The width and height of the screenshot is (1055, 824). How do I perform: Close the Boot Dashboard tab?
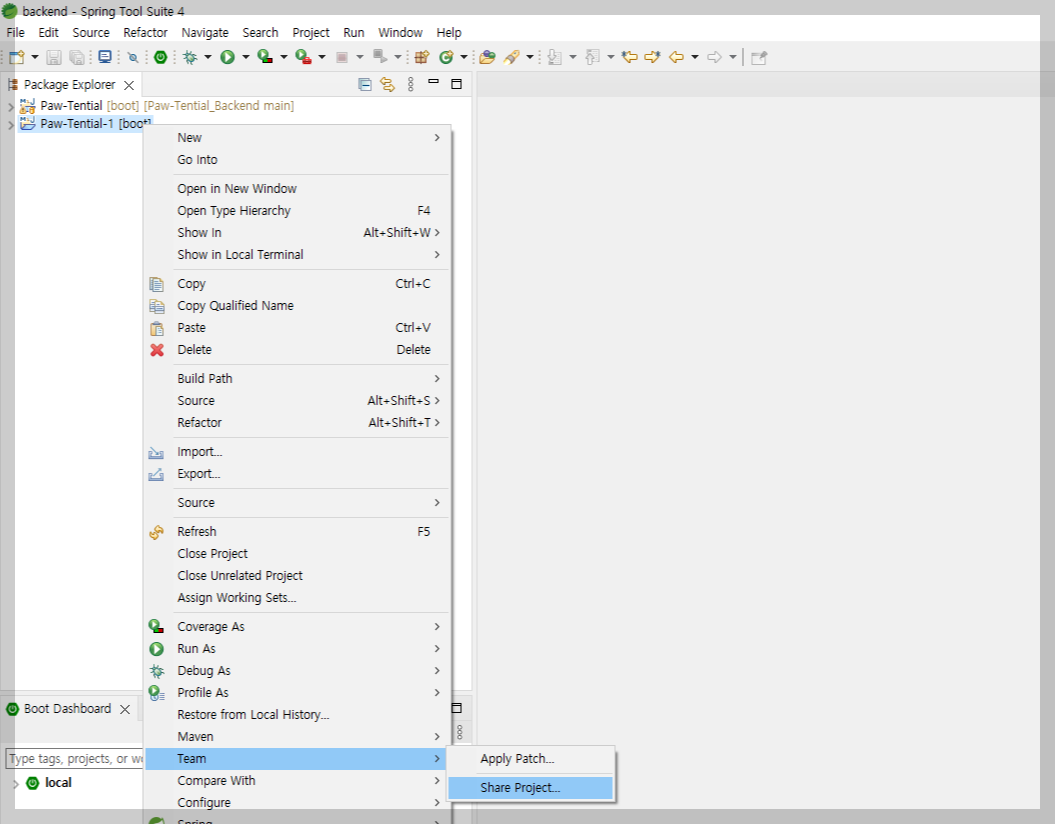[125, 710]
